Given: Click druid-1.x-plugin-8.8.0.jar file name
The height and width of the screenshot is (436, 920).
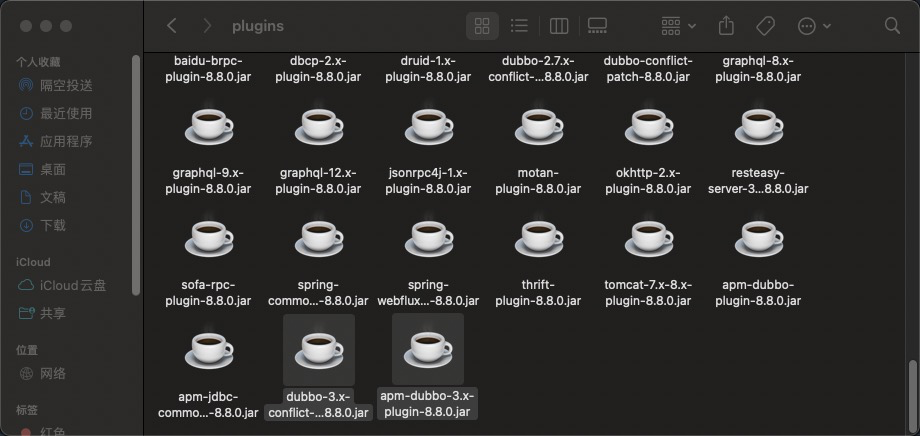Looking at the screenshot, I should [428, 69].
